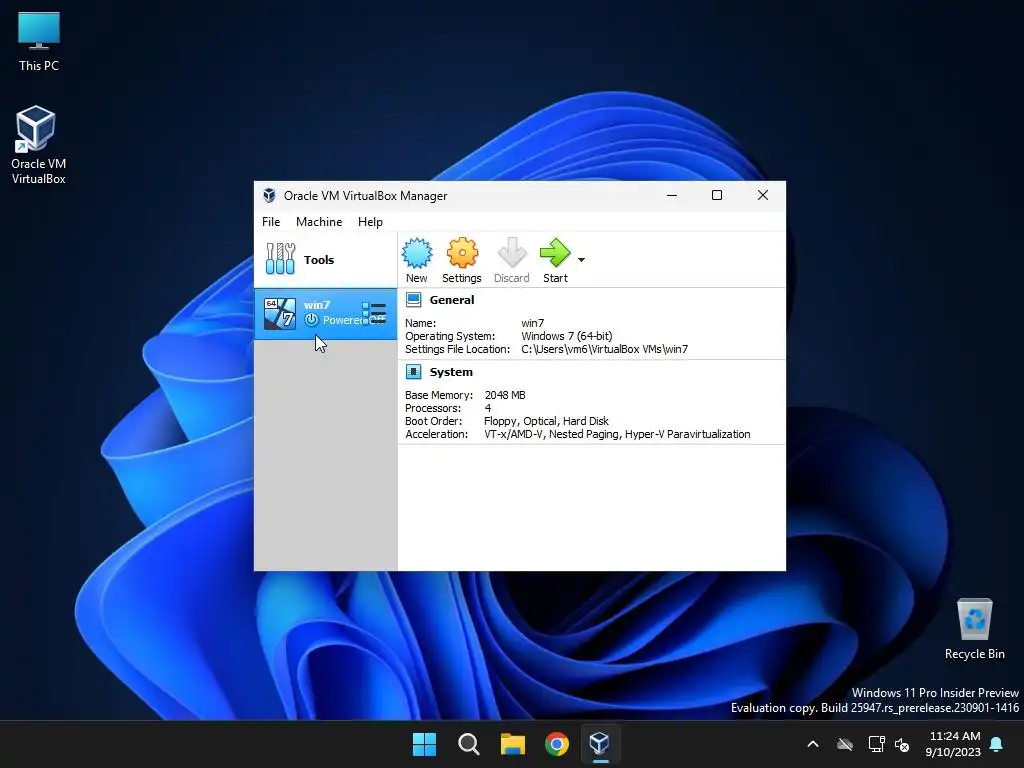Click the New virtual machine icon
The image size is (1024, 768).
pyautogui.click(x=417, y=253)
